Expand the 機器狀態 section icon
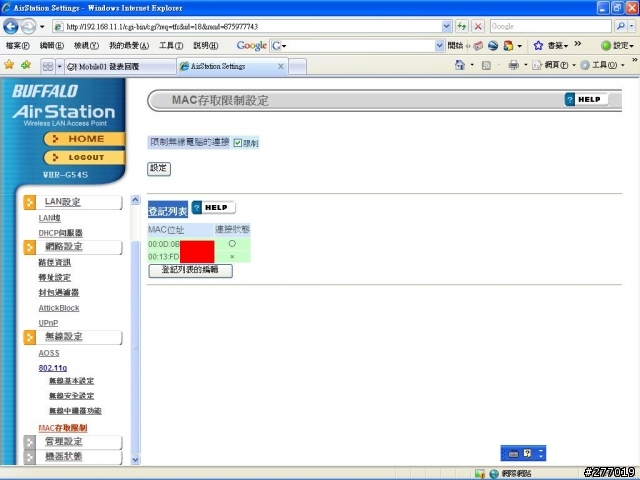 [29, 457]
